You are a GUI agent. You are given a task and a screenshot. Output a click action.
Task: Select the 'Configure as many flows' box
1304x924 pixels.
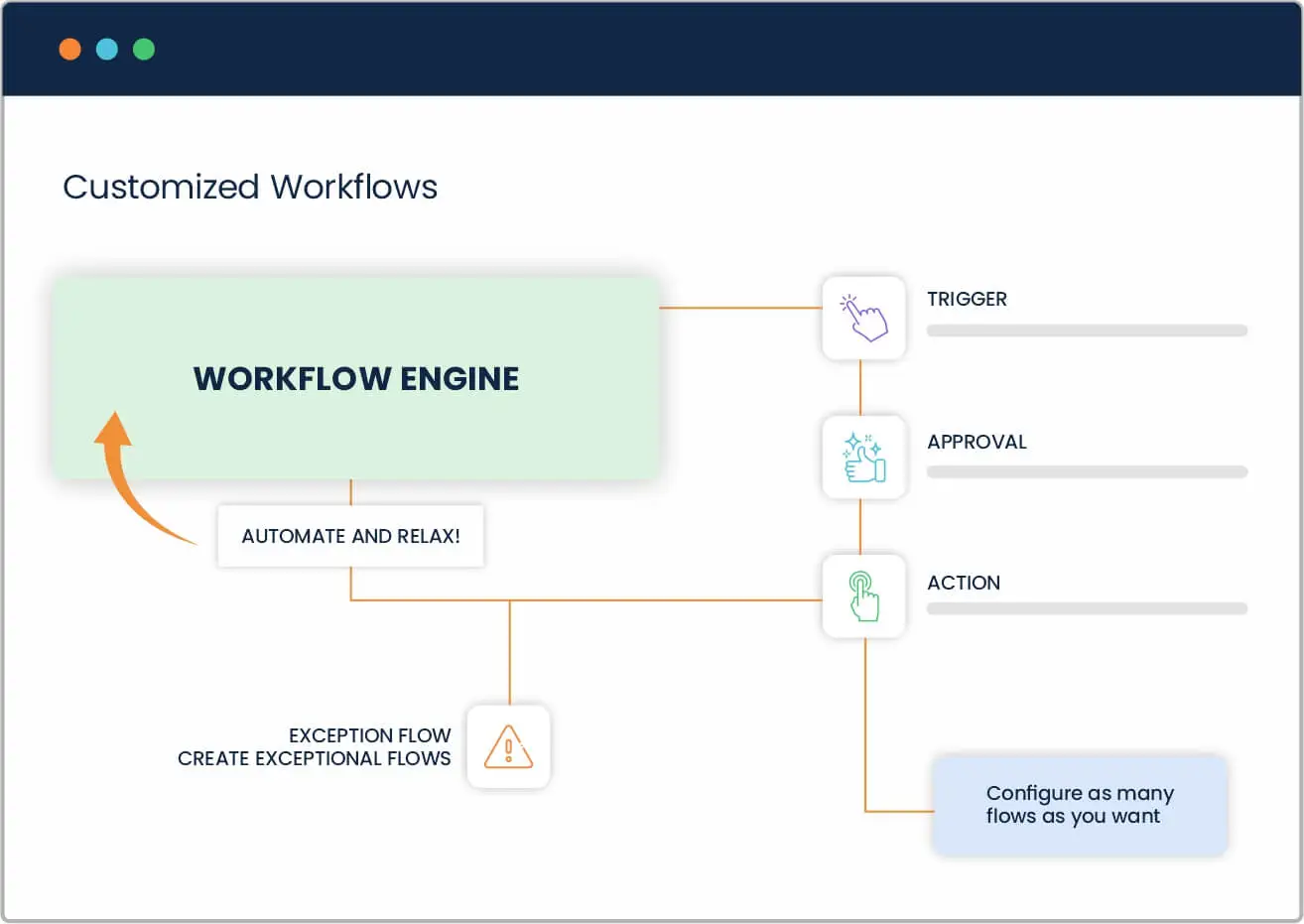coord(1080,805)
